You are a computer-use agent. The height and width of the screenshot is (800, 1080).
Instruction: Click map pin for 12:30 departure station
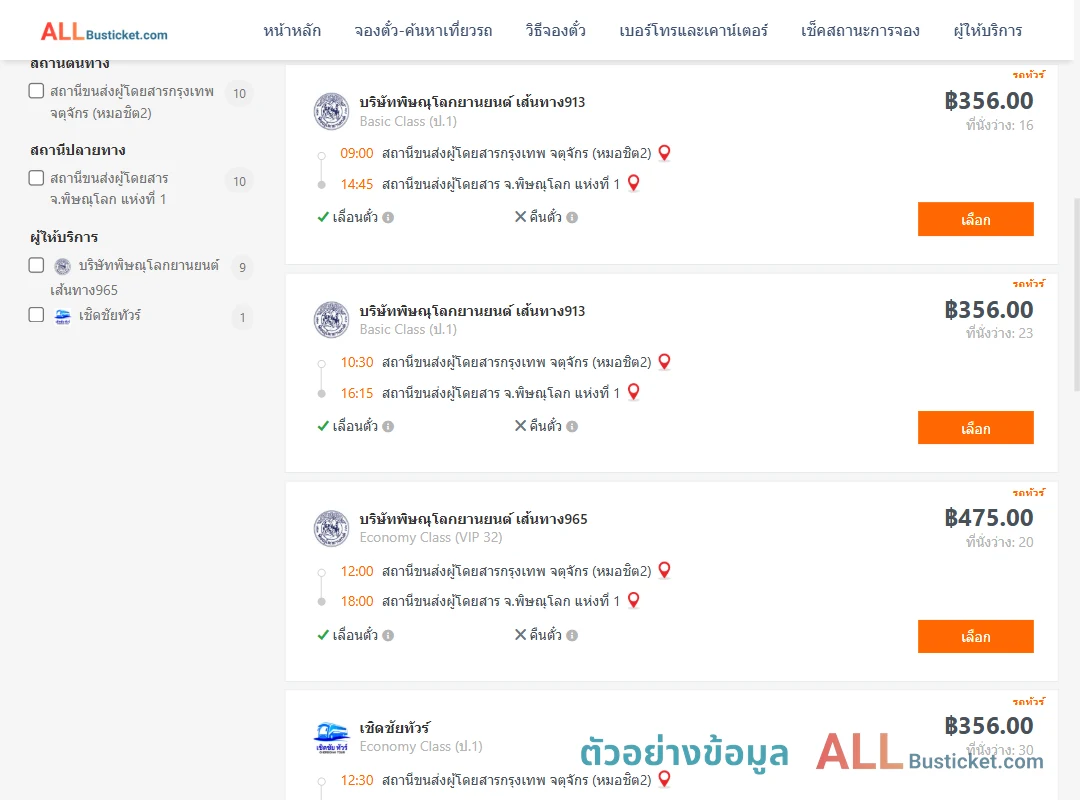[664, 779]
